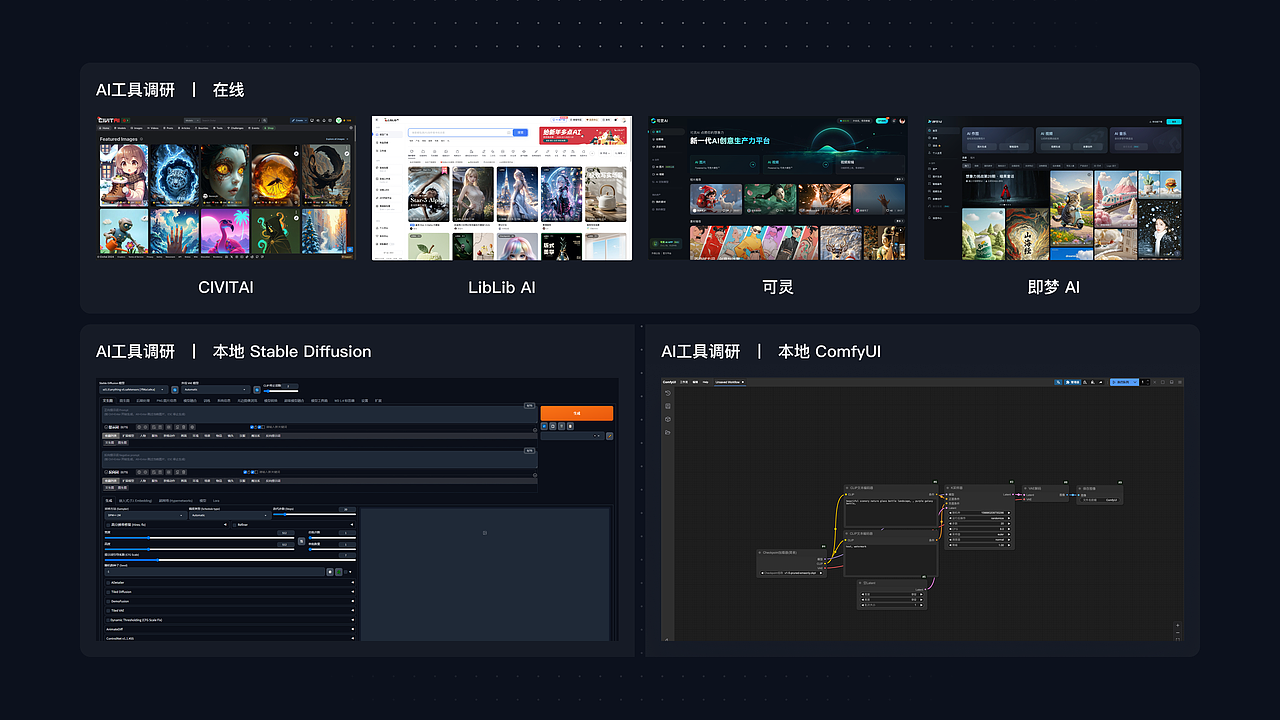Open the VAE model Automatic dropdown
1280x720 pixels.
coord(216,390)
